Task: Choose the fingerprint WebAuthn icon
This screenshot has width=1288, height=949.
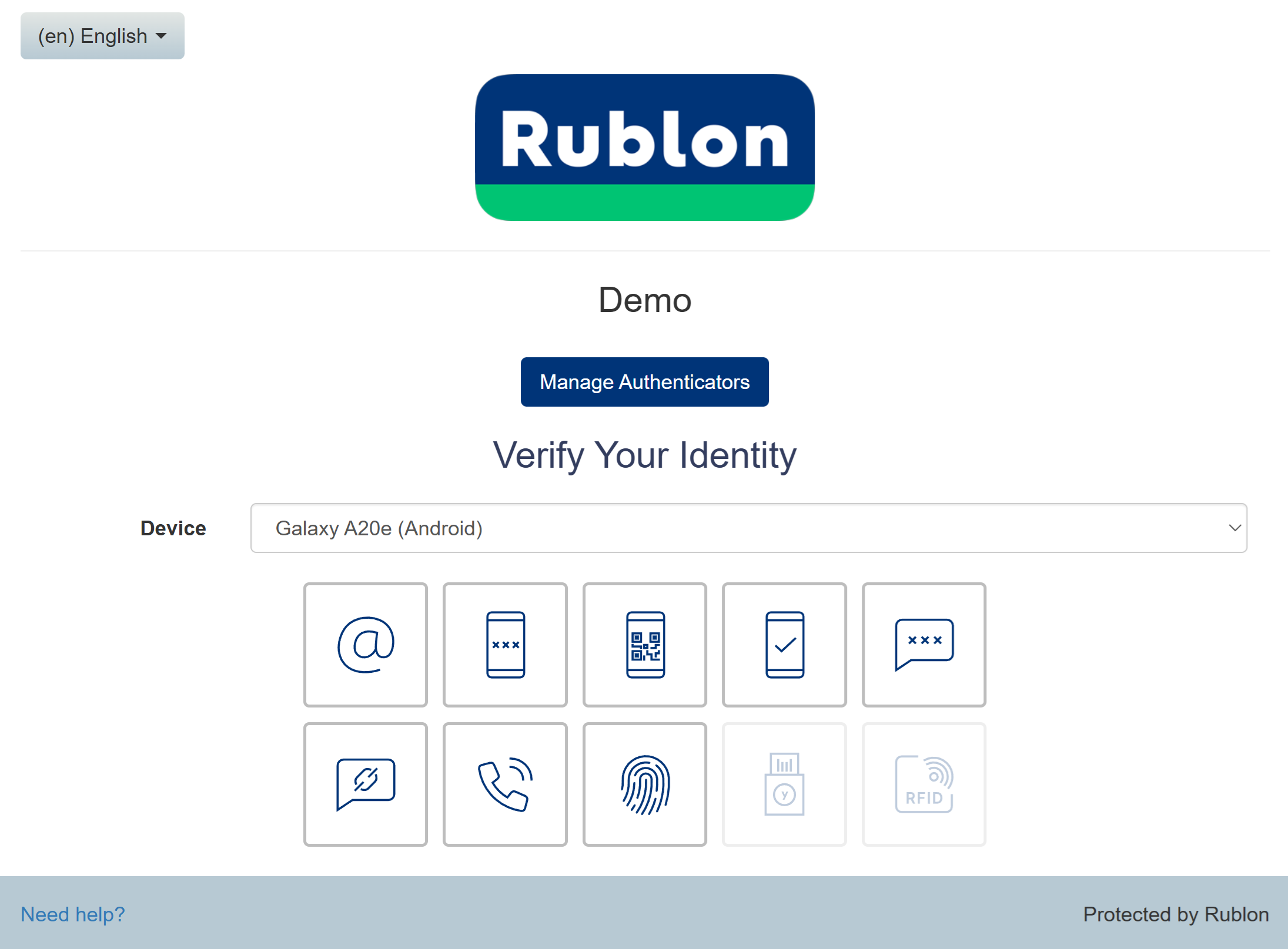Action: (x=644, y=784)
